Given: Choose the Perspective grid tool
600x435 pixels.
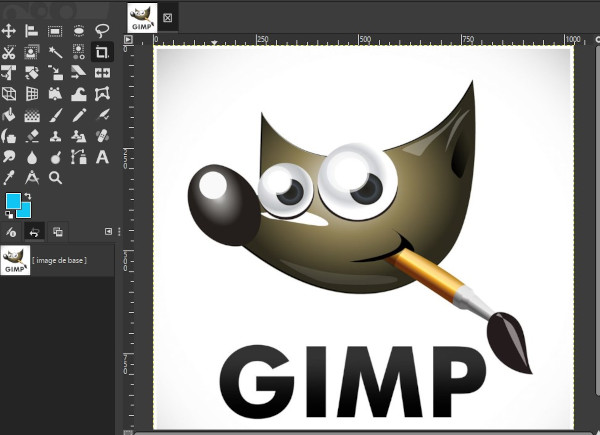Looking at the screenshot, I should [x=32, y=94].
